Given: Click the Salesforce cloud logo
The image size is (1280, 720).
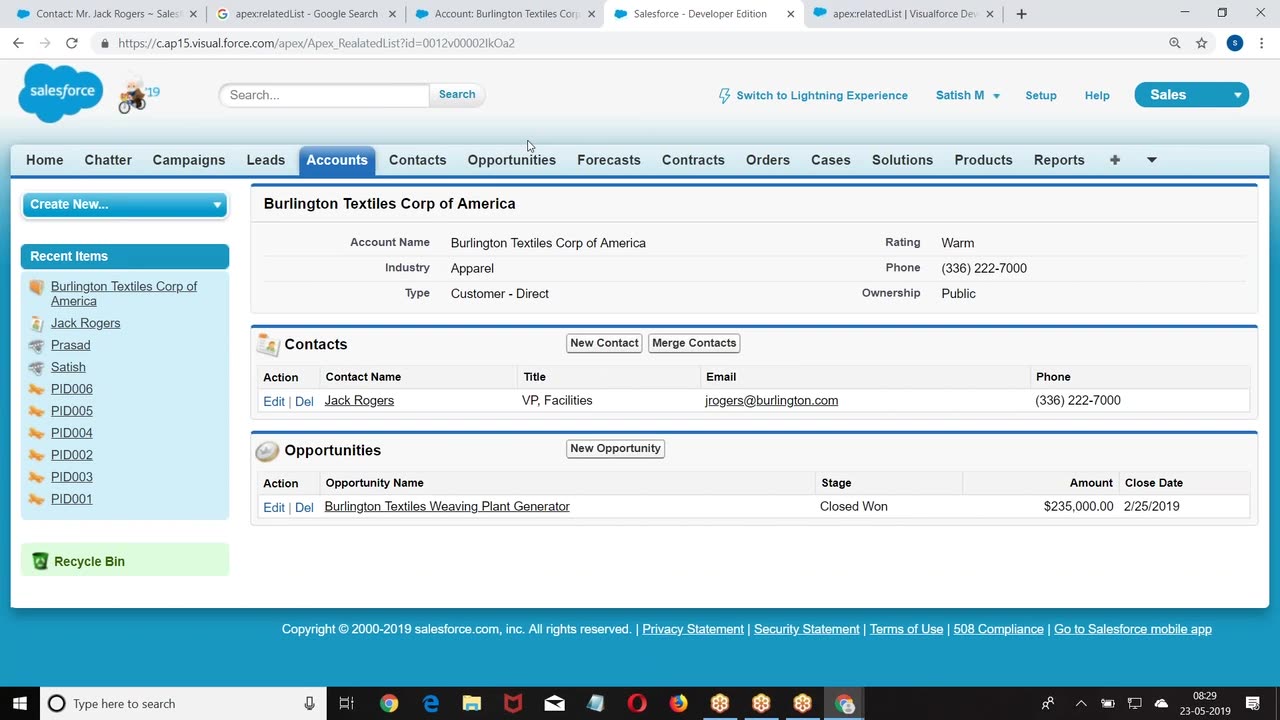Looking at the screenshot, I should tap(60, 92).
